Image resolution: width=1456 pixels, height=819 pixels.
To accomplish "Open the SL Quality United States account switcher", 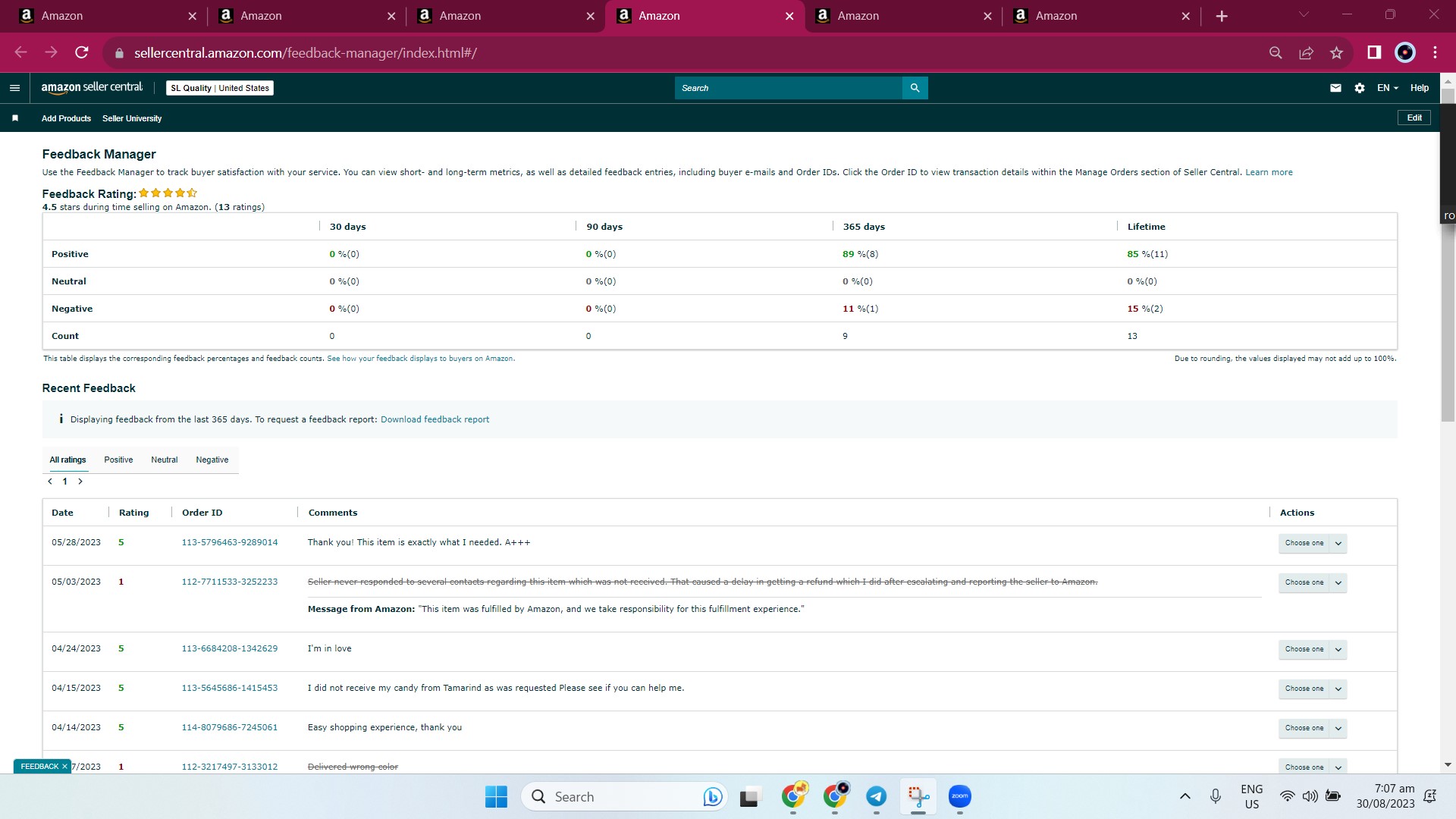I will pos(220,88).
